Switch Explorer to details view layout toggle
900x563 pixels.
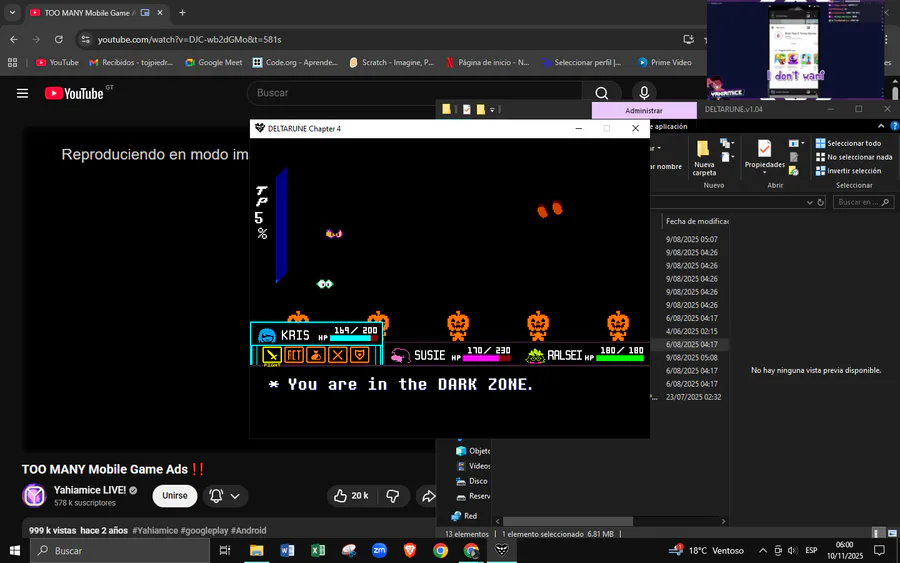(x=878, y=534)
